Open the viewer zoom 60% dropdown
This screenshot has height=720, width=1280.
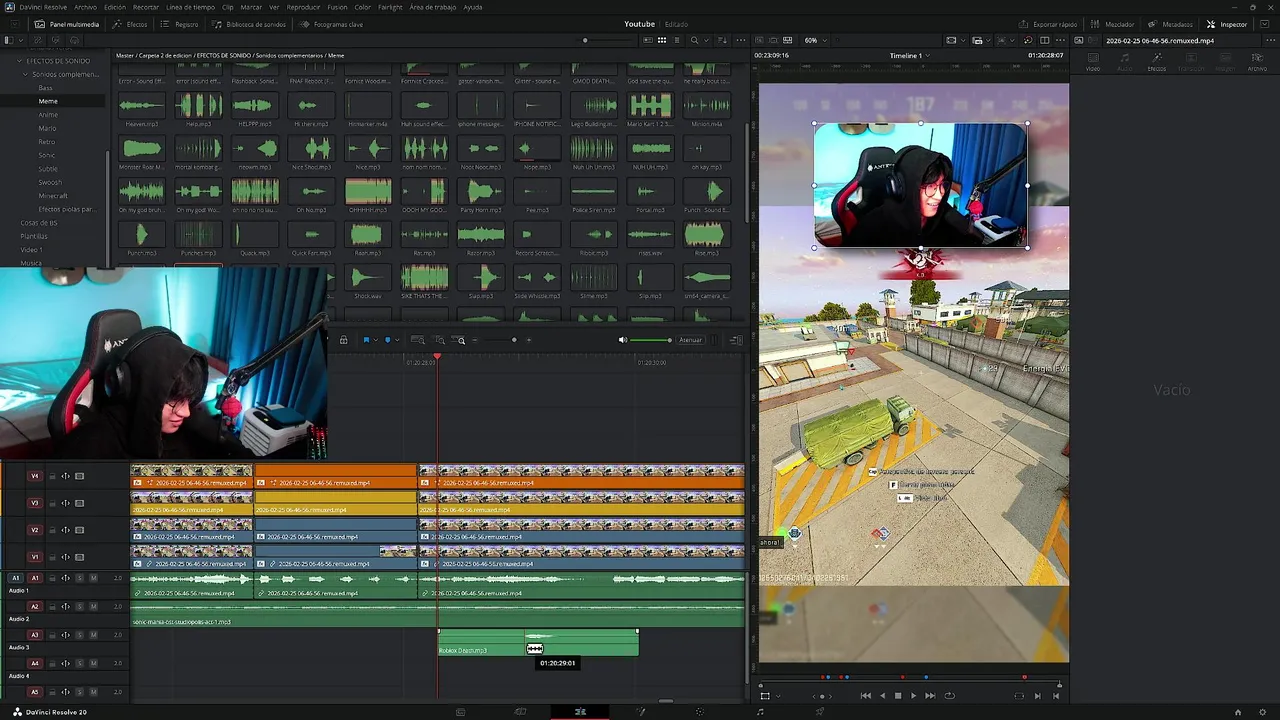coord(814,40)
